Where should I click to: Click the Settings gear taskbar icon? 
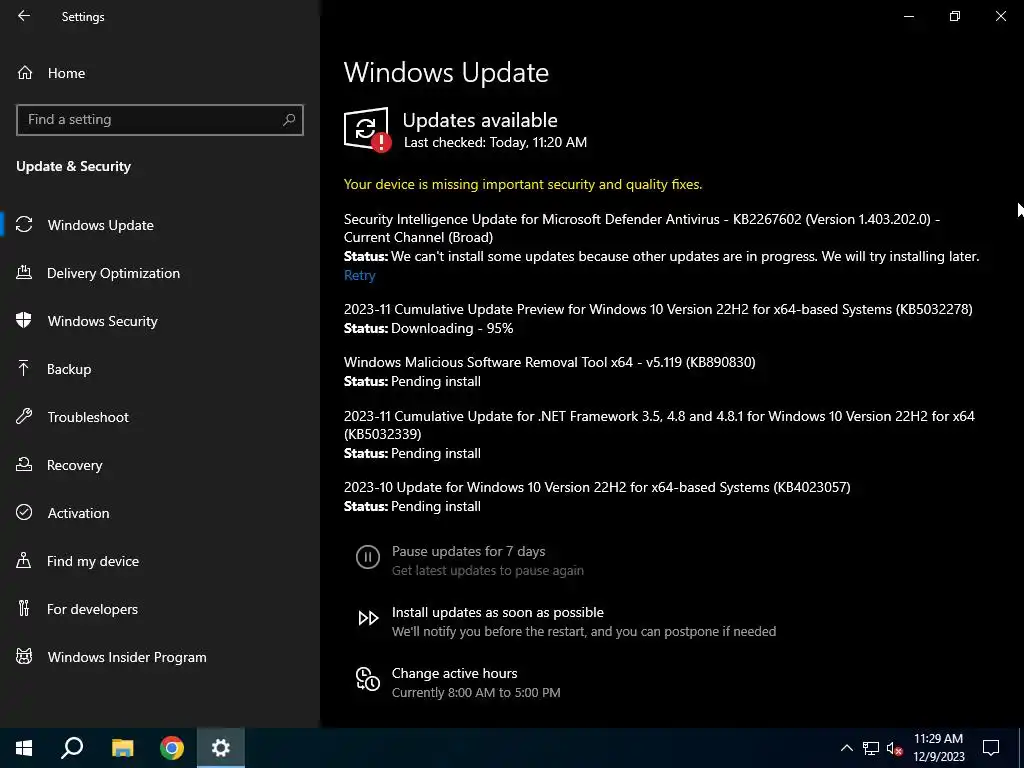pyautogui.click(x=221, y=748)
